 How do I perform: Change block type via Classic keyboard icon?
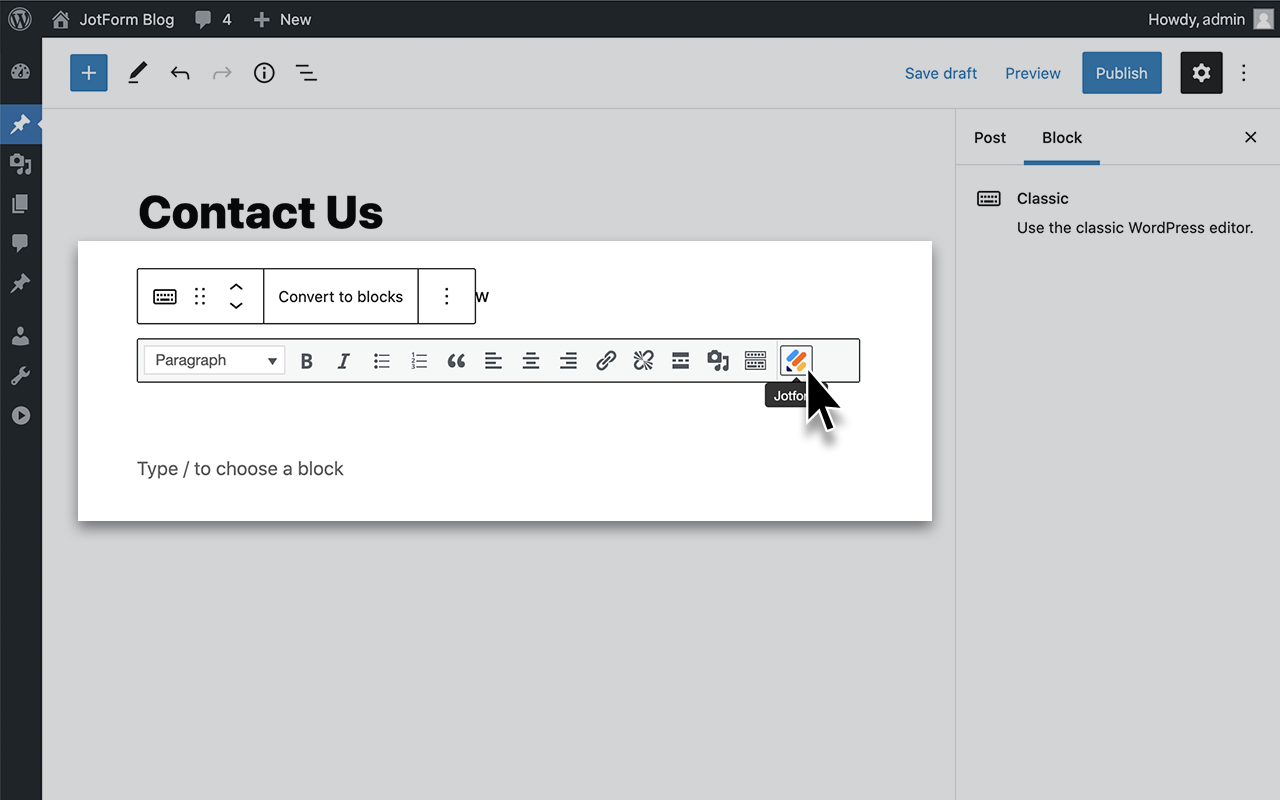click(165, 296)
